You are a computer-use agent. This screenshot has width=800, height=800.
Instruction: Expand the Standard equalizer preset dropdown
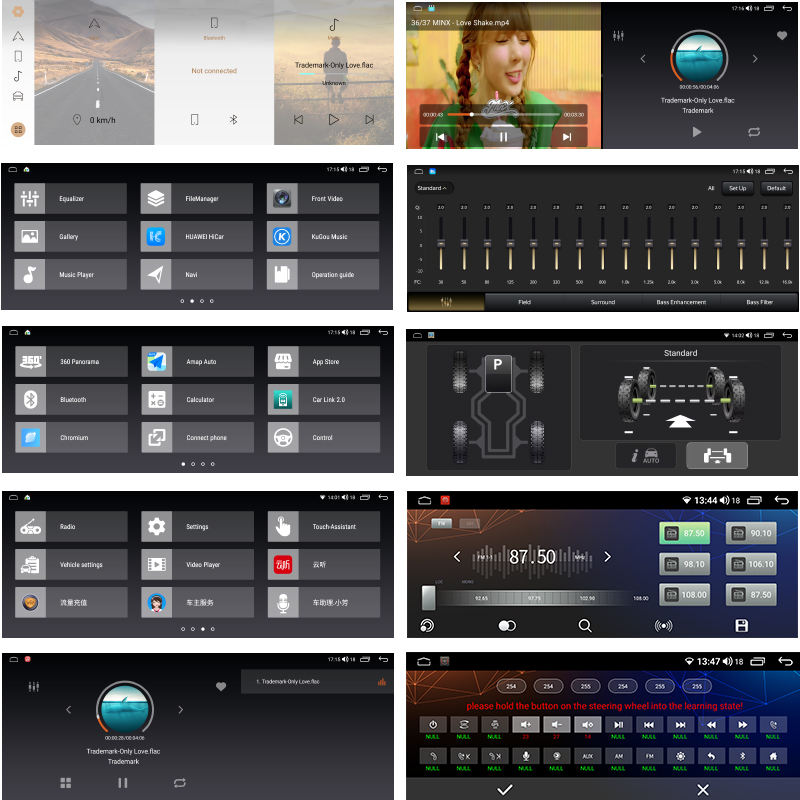(x=433, y=188)
